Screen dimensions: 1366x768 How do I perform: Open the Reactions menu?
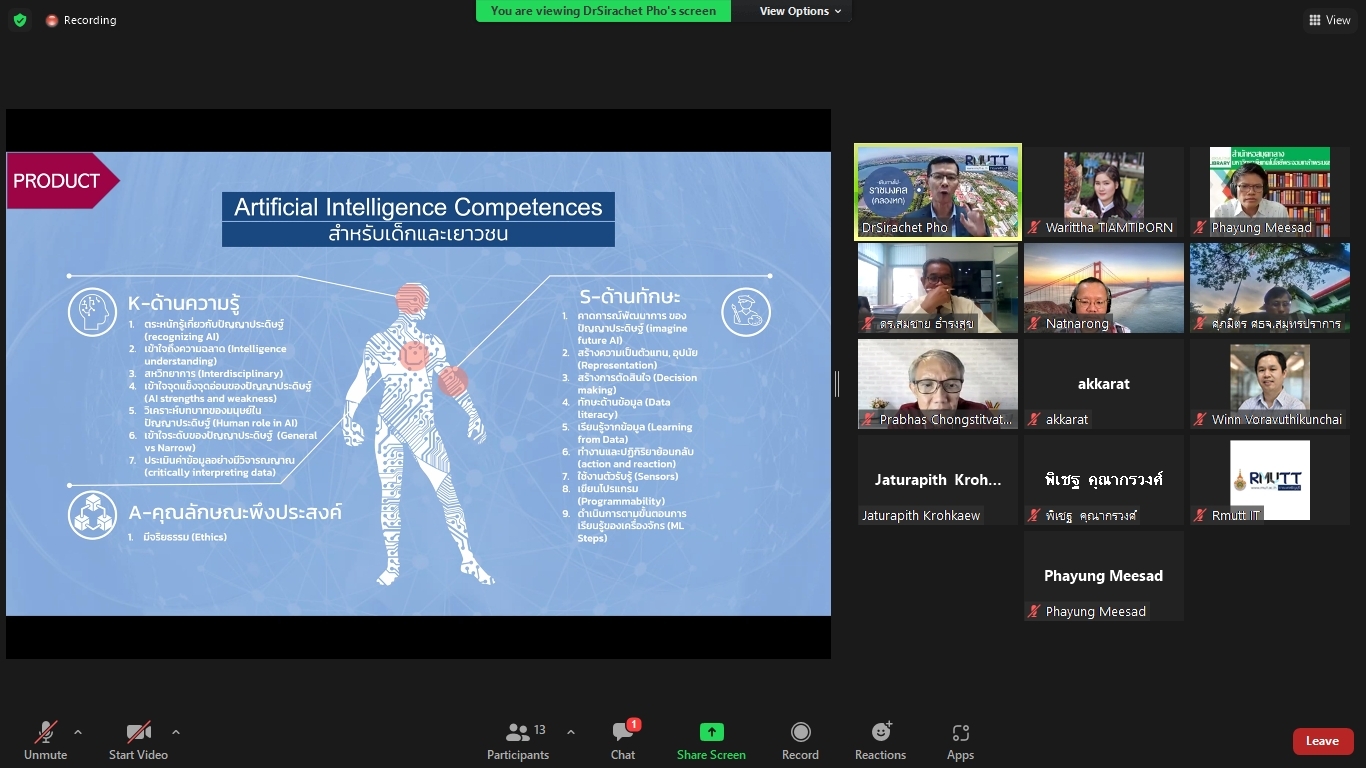880,741
